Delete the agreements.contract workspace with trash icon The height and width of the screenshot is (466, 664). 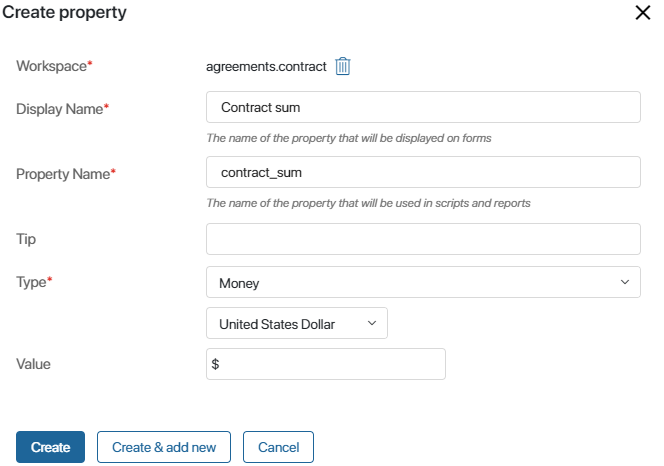pos(343,67)
